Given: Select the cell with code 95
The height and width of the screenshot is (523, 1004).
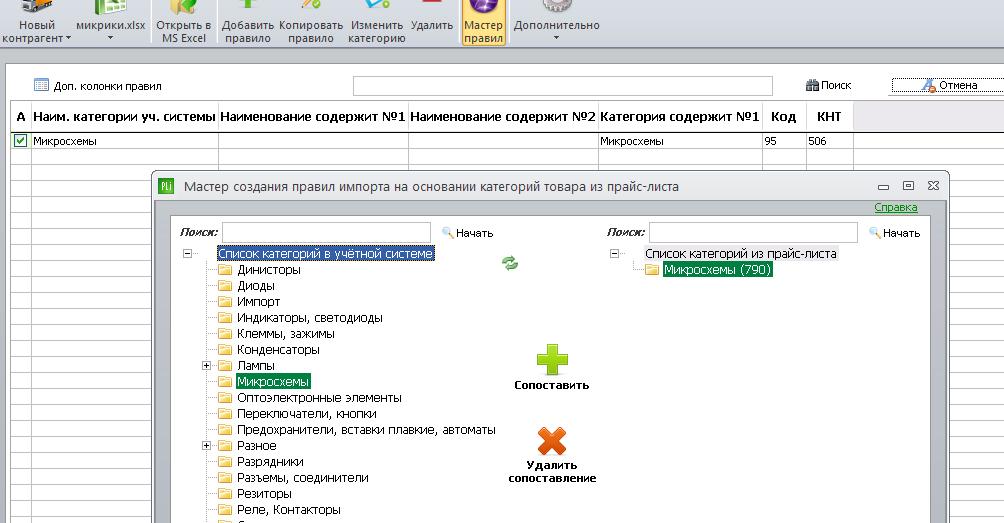Looking at the screenshot, I should (783, 141).
